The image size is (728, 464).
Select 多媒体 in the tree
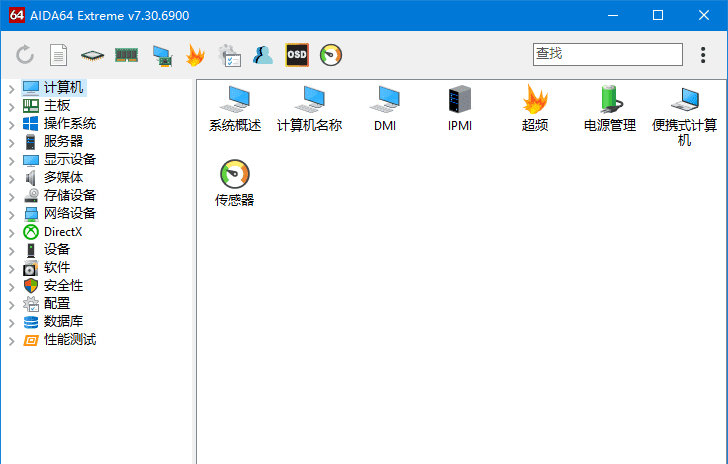pyautogui.click(x=63, y=177)
